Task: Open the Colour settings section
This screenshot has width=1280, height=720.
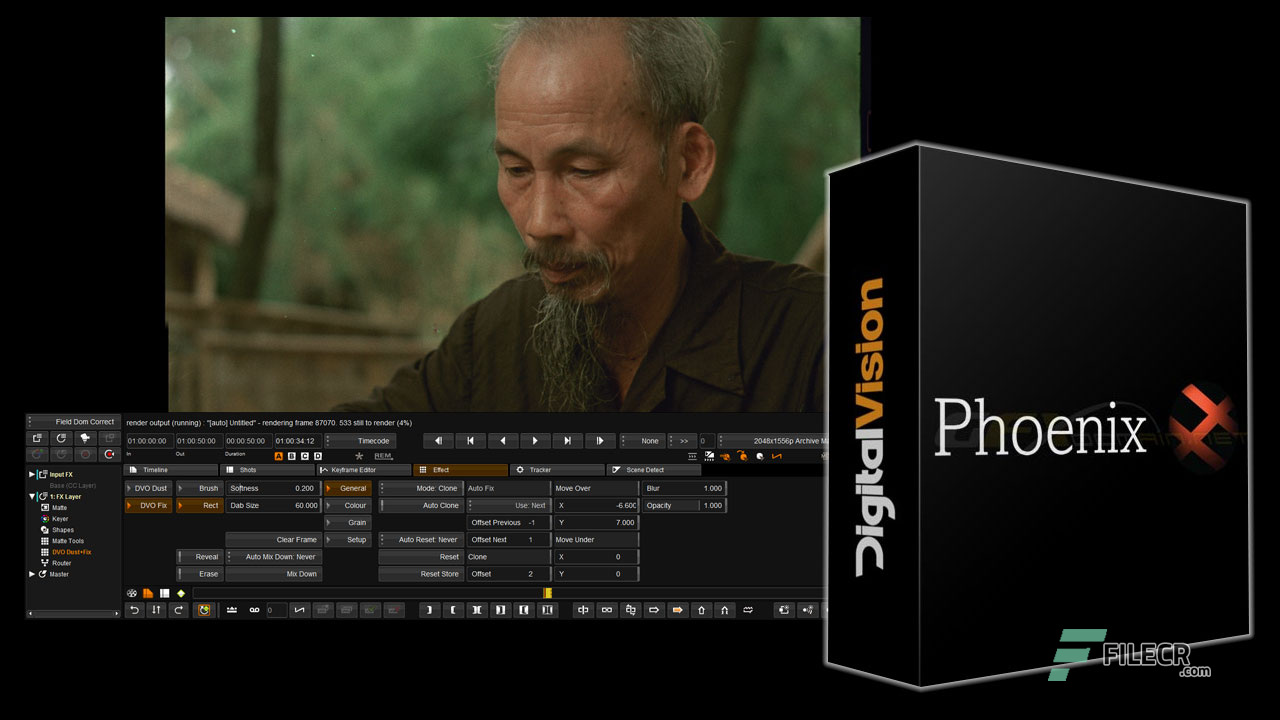Action: [348, 506]
